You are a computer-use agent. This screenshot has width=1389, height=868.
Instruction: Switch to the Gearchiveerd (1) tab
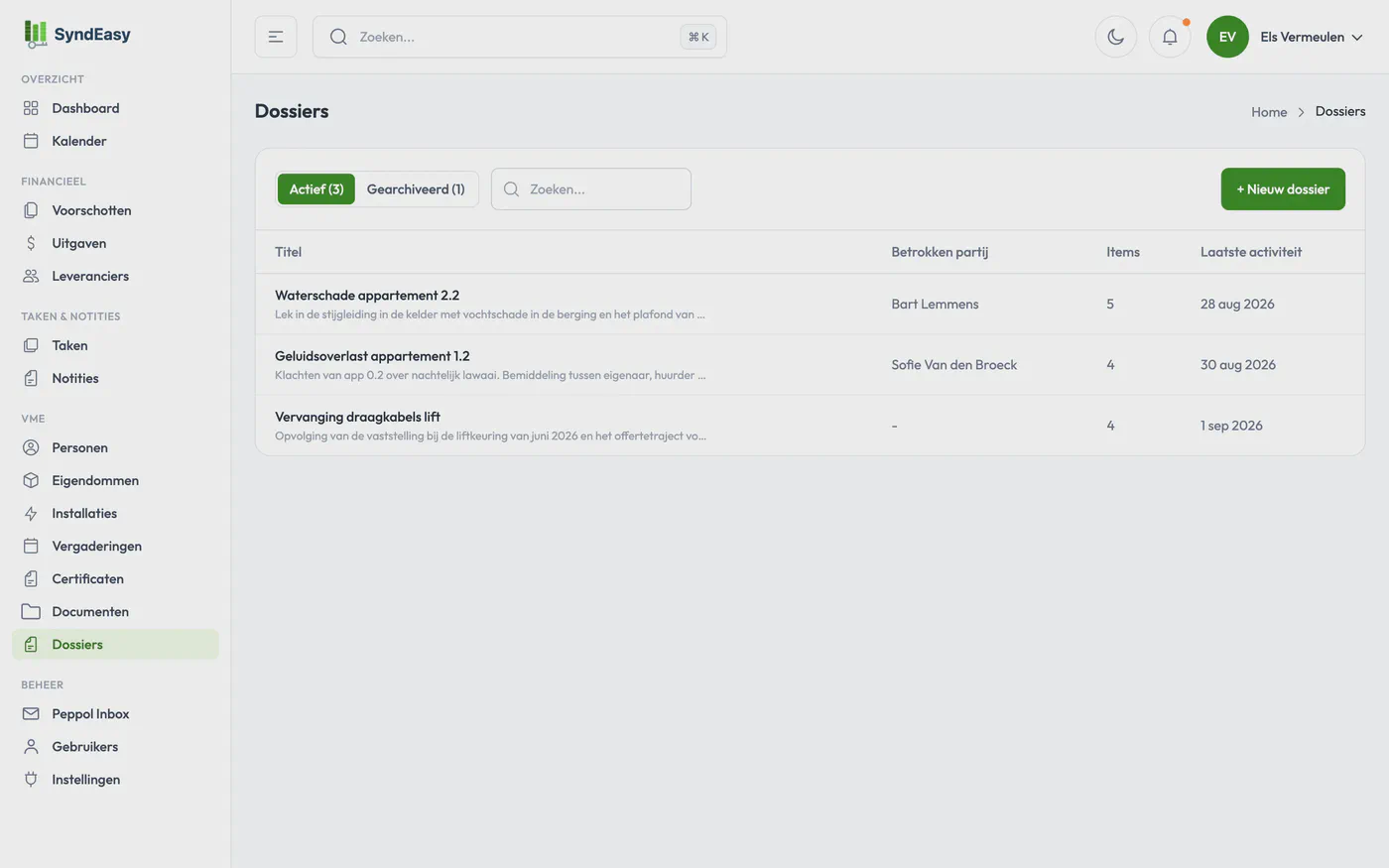416,188
